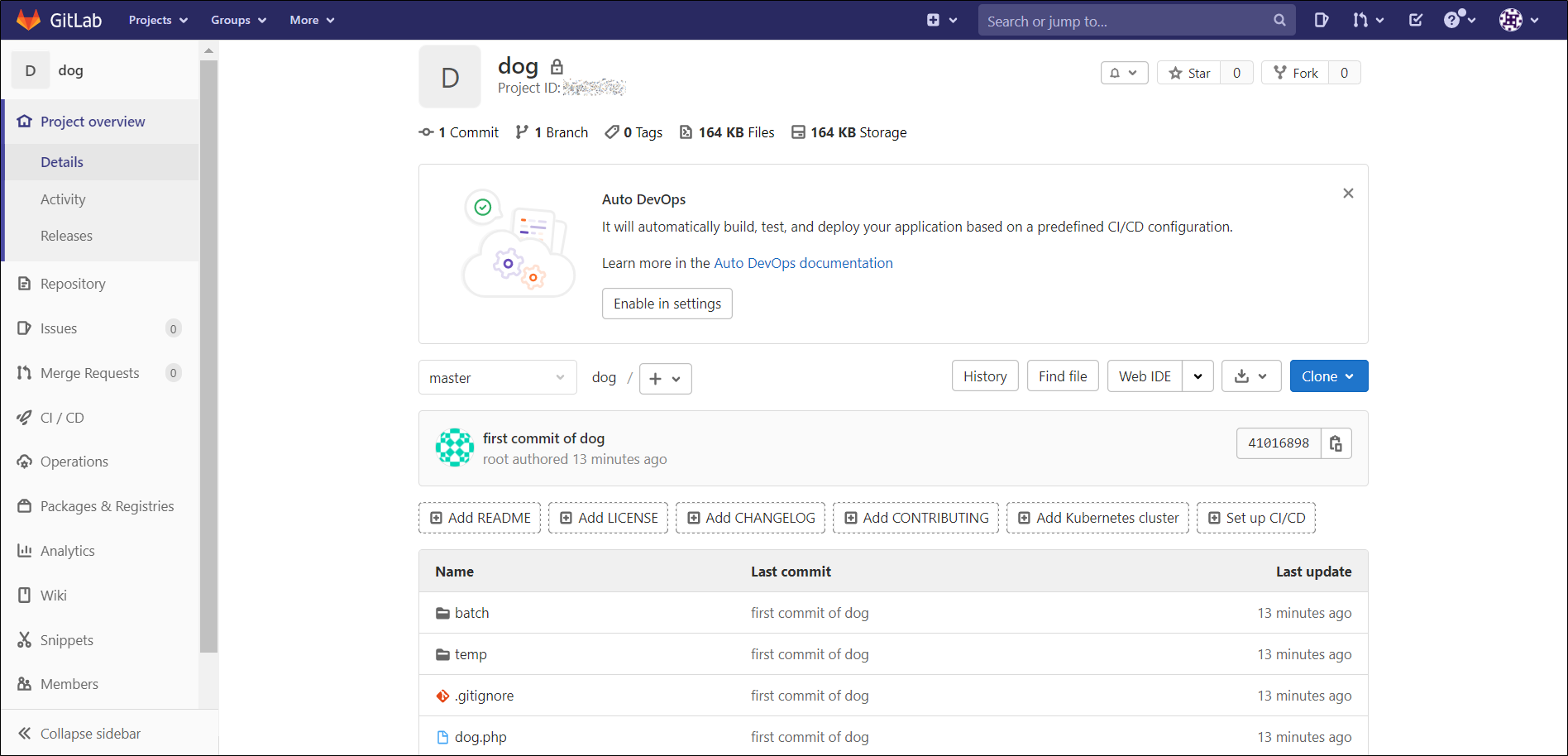Select the Analytics sidebar icon
Viewport: 1568px width, 756px height.
(25, 550)
